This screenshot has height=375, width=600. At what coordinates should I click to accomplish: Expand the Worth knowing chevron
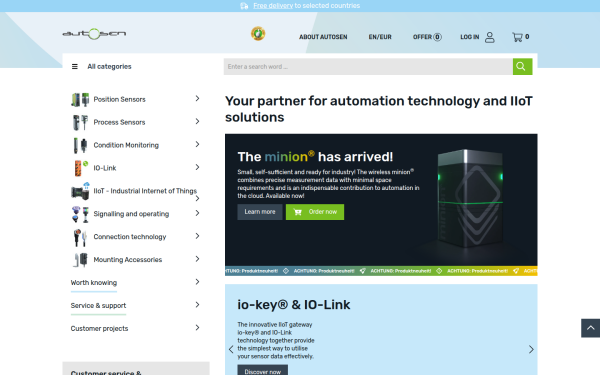pos(197,282)
